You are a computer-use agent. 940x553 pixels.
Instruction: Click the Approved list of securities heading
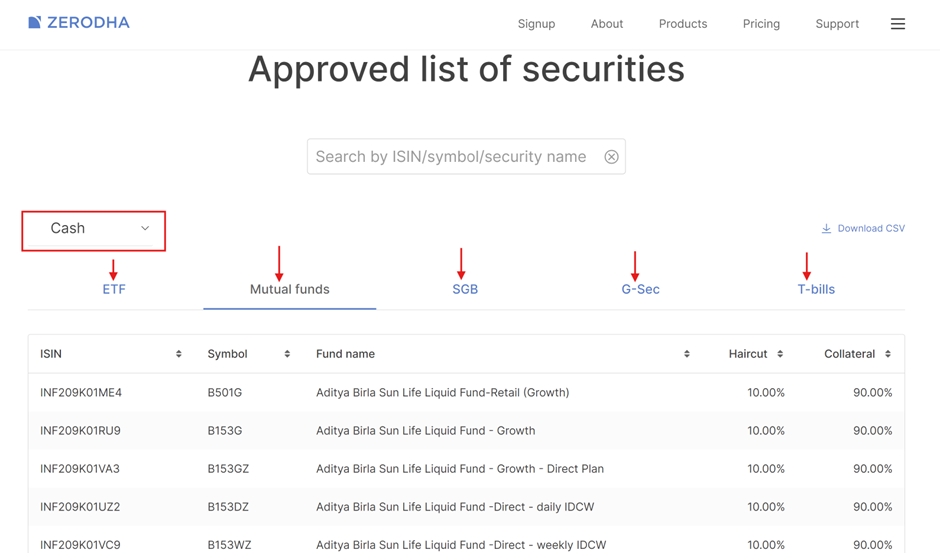466,69
